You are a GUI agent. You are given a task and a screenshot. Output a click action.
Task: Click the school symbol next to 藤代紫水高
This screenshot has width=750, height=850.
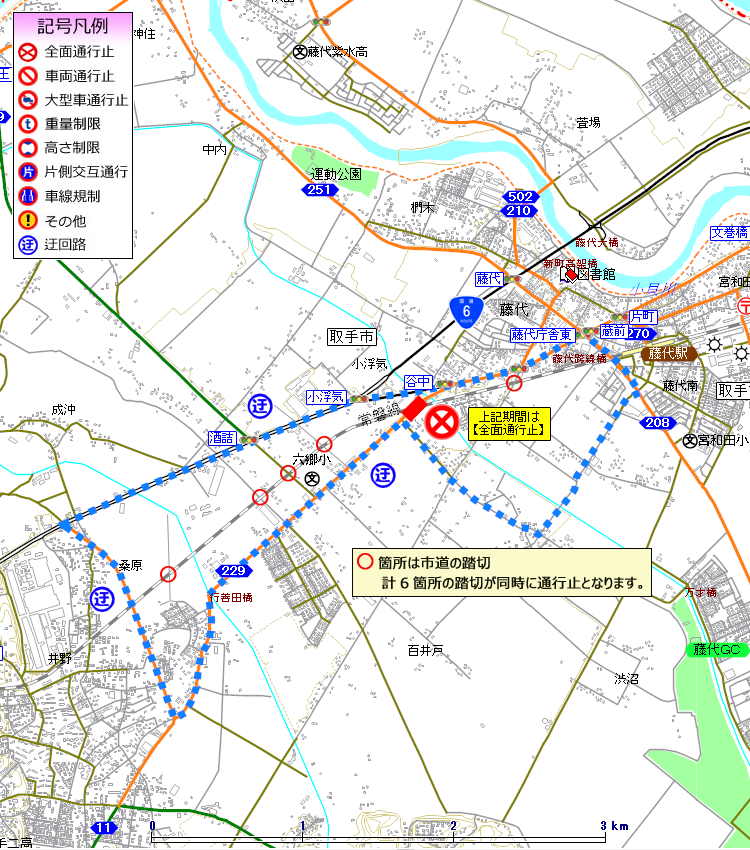coord(300,52)
